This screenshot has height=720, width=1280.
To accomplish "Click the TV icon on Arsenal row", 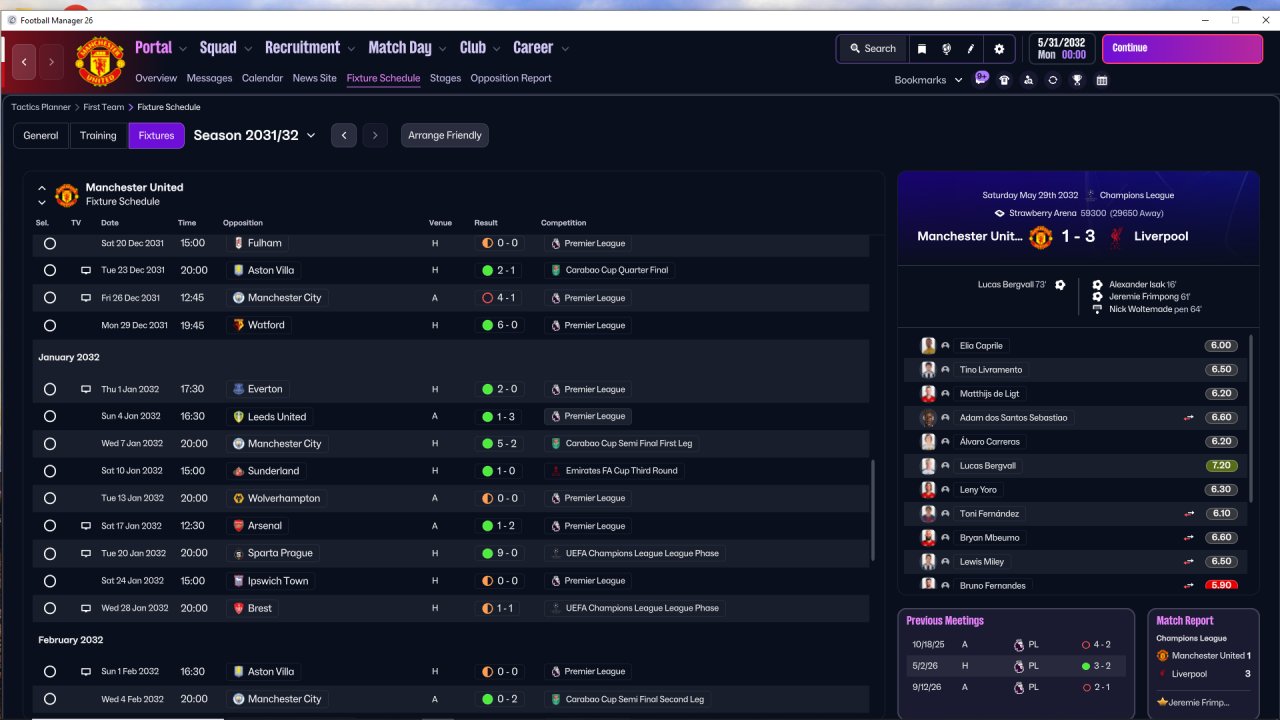I will pyautogui.click(x=86, y=526).
